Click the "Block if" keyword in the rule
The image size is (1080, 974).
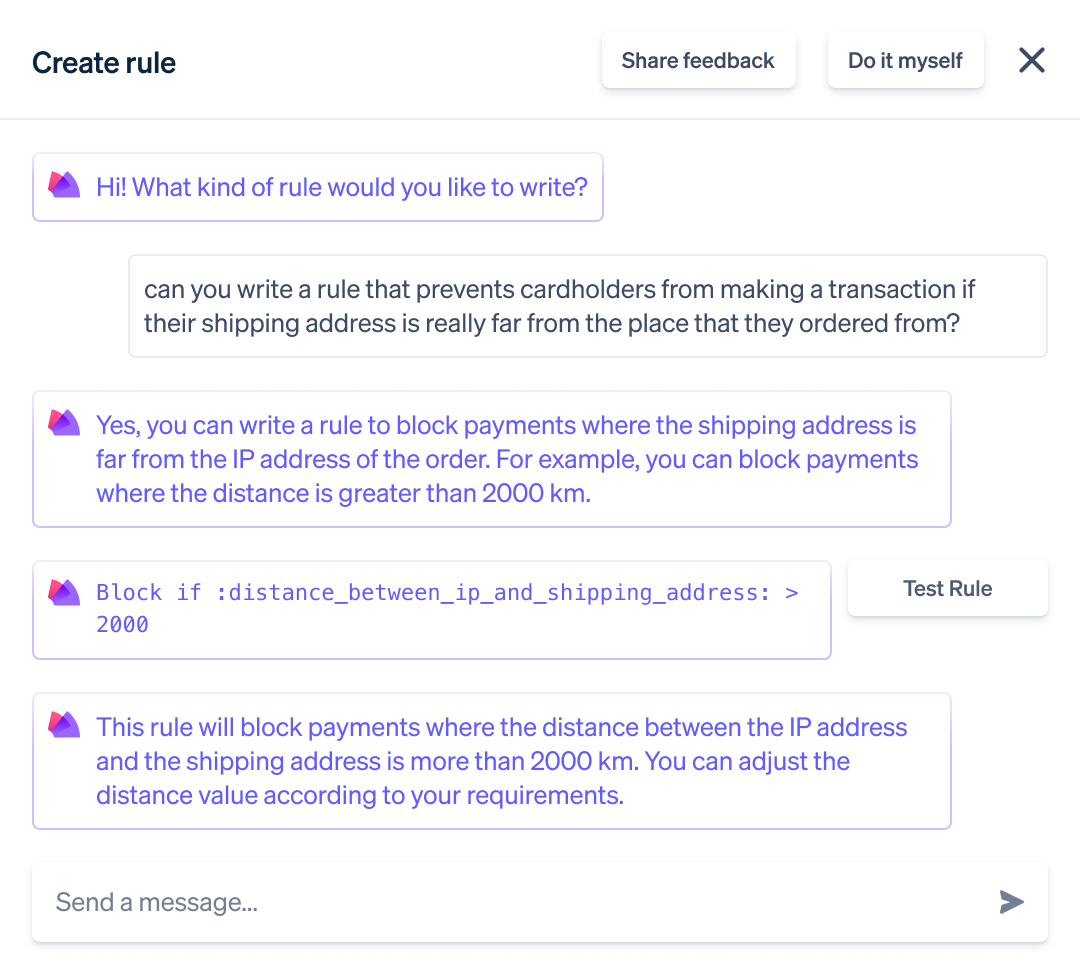point(149,592)
